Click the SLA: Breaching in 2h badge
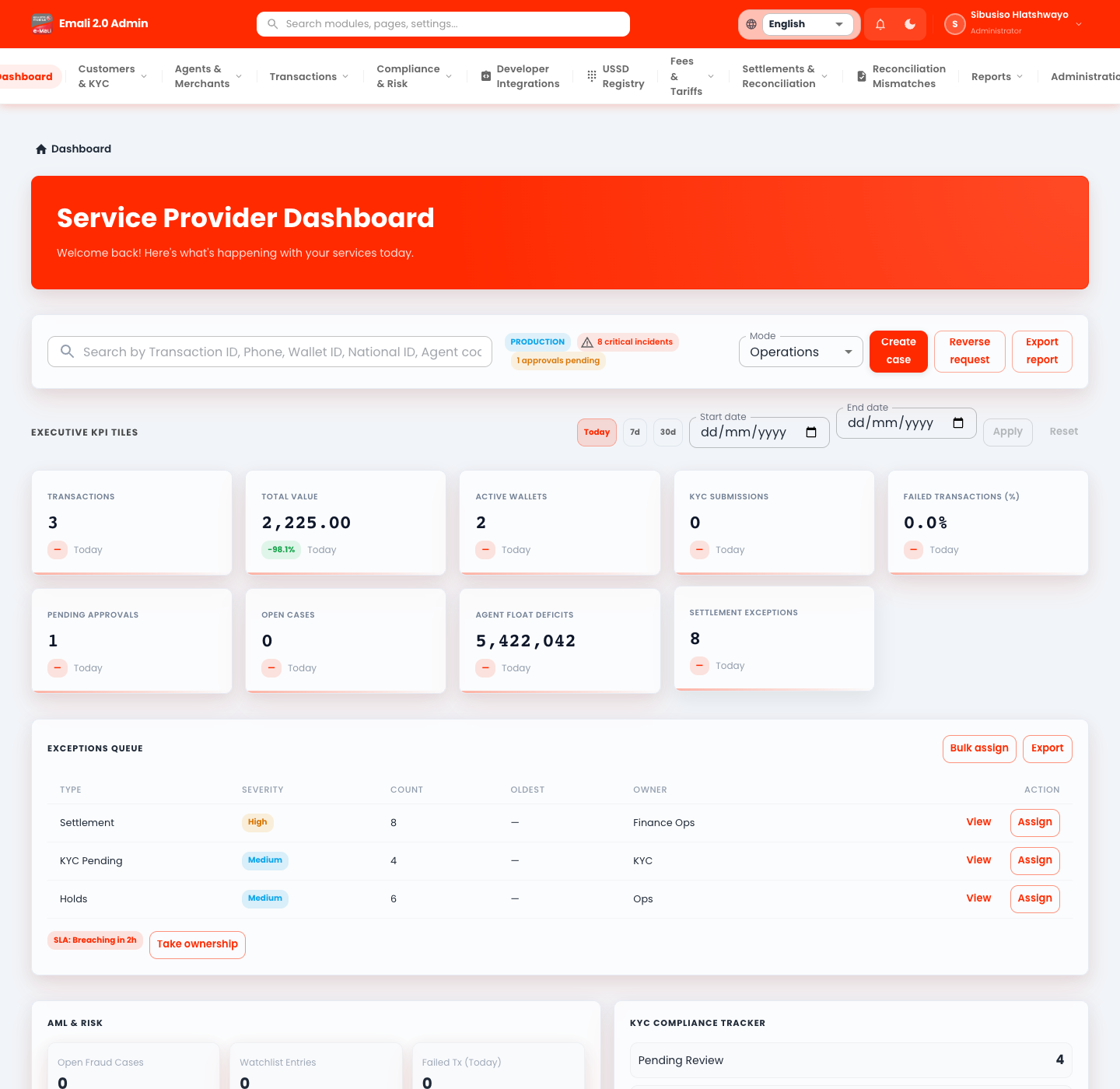 pos(95,940)
